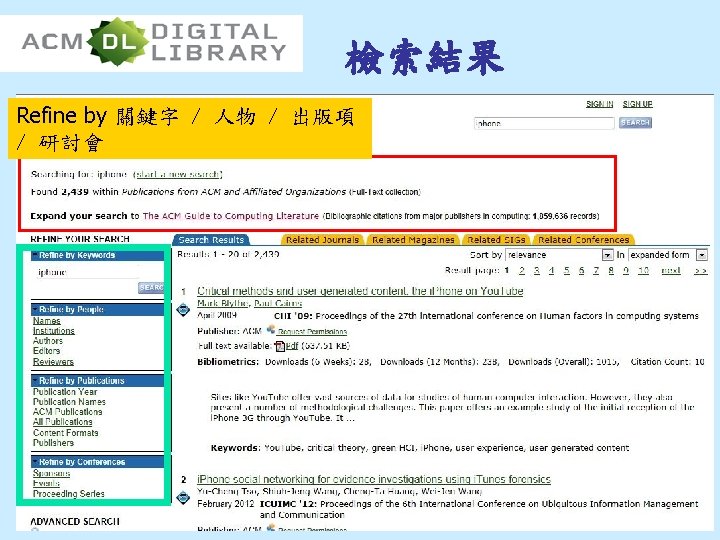720x540 pixels.
Task: Collapse the Refine by Publications section
Action: click(x=35, y=381)
